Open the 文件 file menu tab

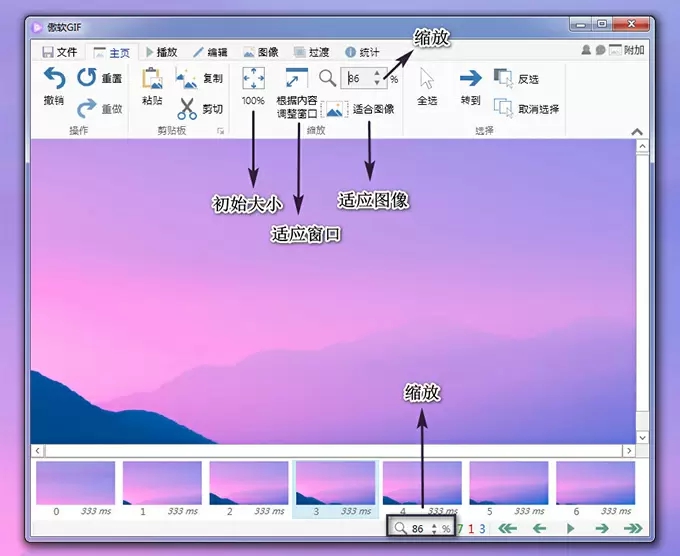[x=58, y=51]
